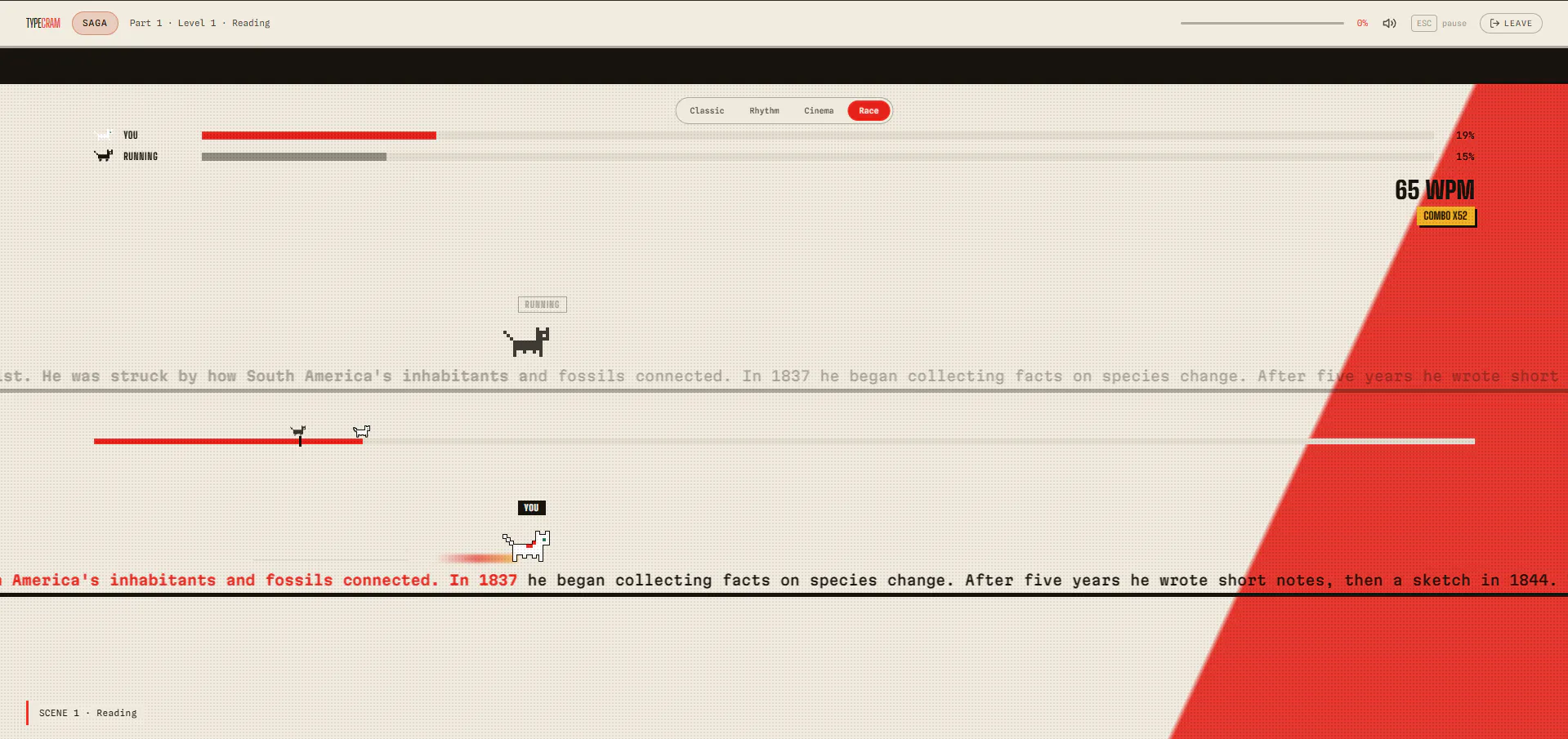Click the 0% lesson progress value
The image size is (1568, 739).
1362,23
